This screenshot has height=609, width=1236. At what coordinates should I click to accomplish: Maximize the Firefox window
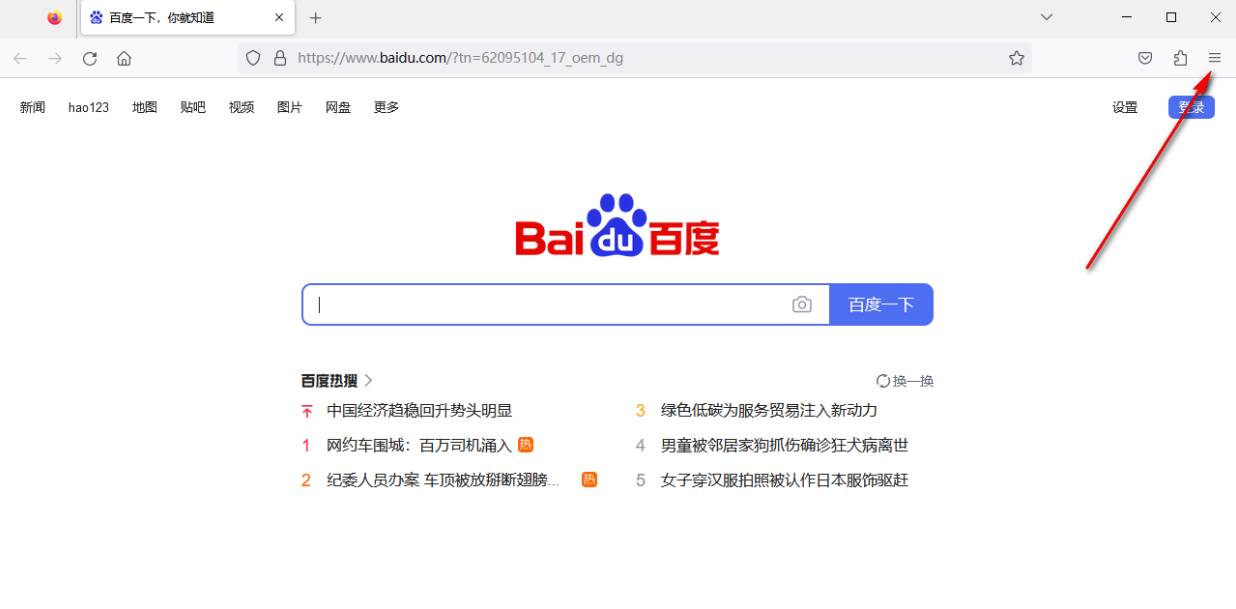pos(1171,18)
